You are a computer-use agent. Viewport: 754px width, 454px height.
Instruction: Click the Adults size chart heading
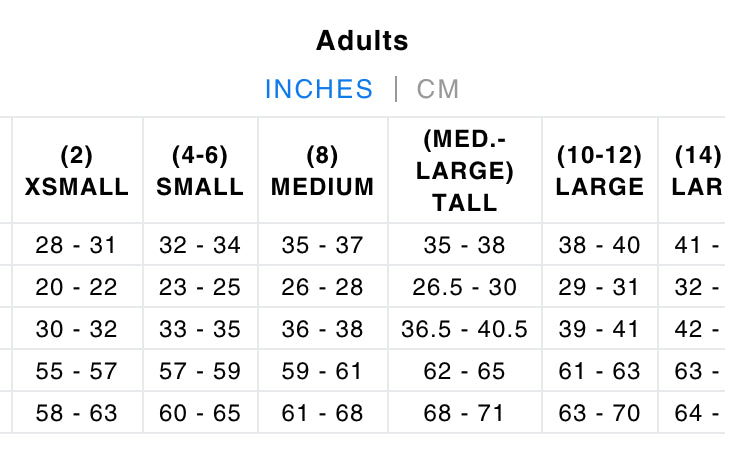coord(362,41)
